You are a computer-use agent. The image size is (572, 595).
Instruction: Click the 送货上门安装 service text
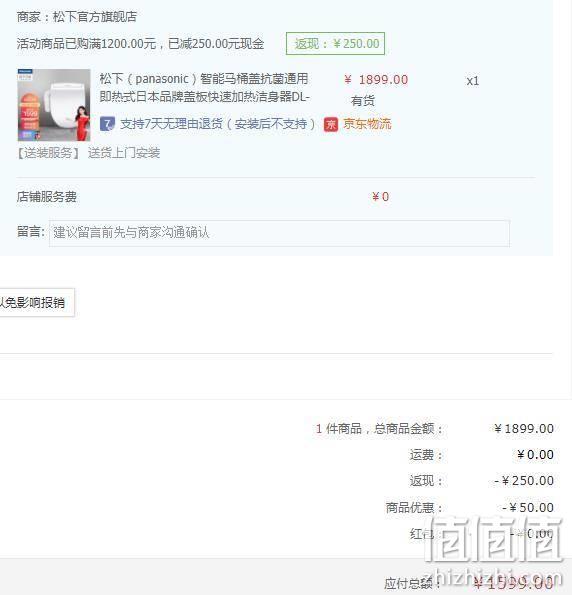(124, 153)
